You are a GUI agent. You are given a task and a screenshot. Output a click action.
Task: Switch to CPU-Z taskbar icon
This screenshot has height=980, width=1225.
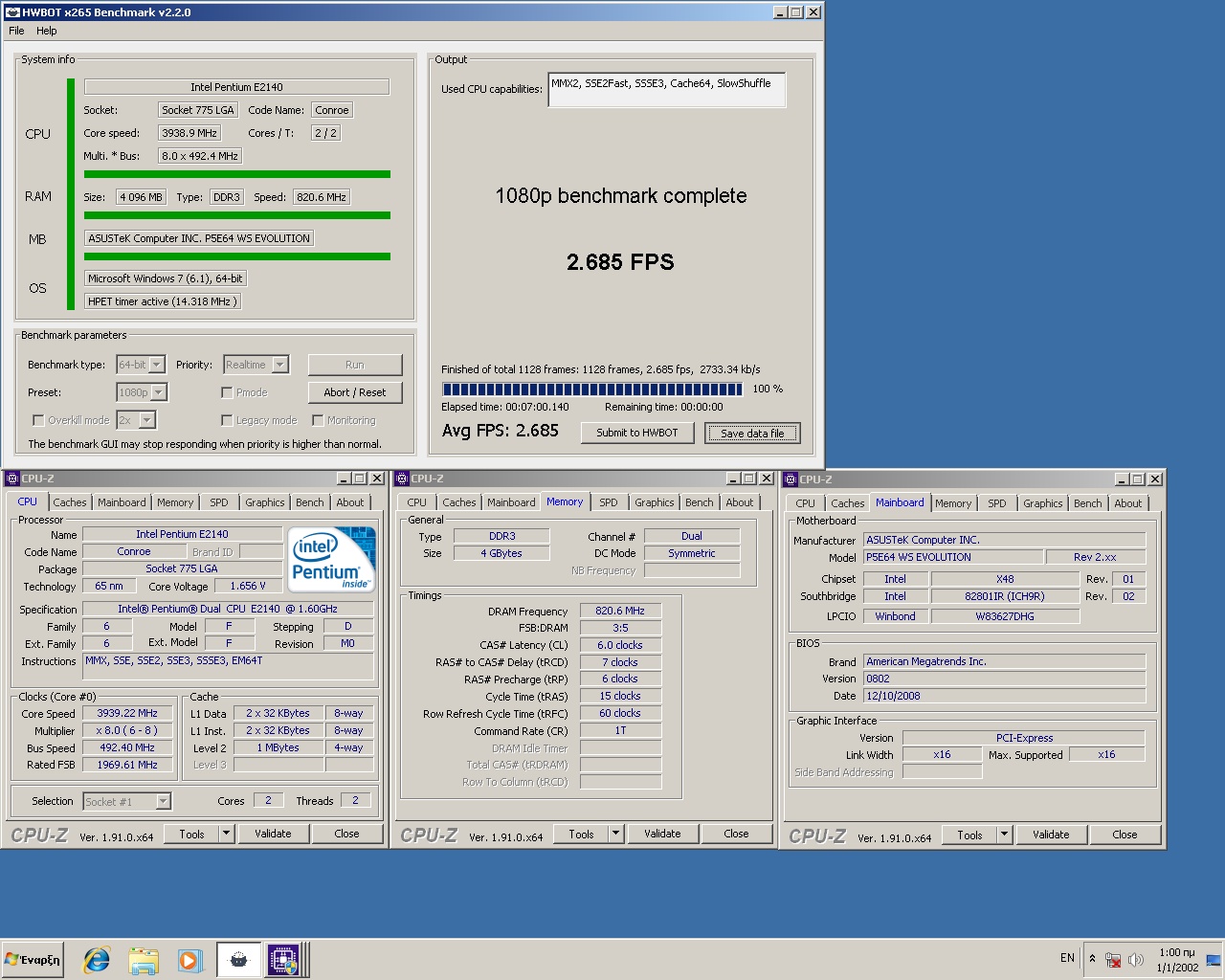tap(284, 959)
